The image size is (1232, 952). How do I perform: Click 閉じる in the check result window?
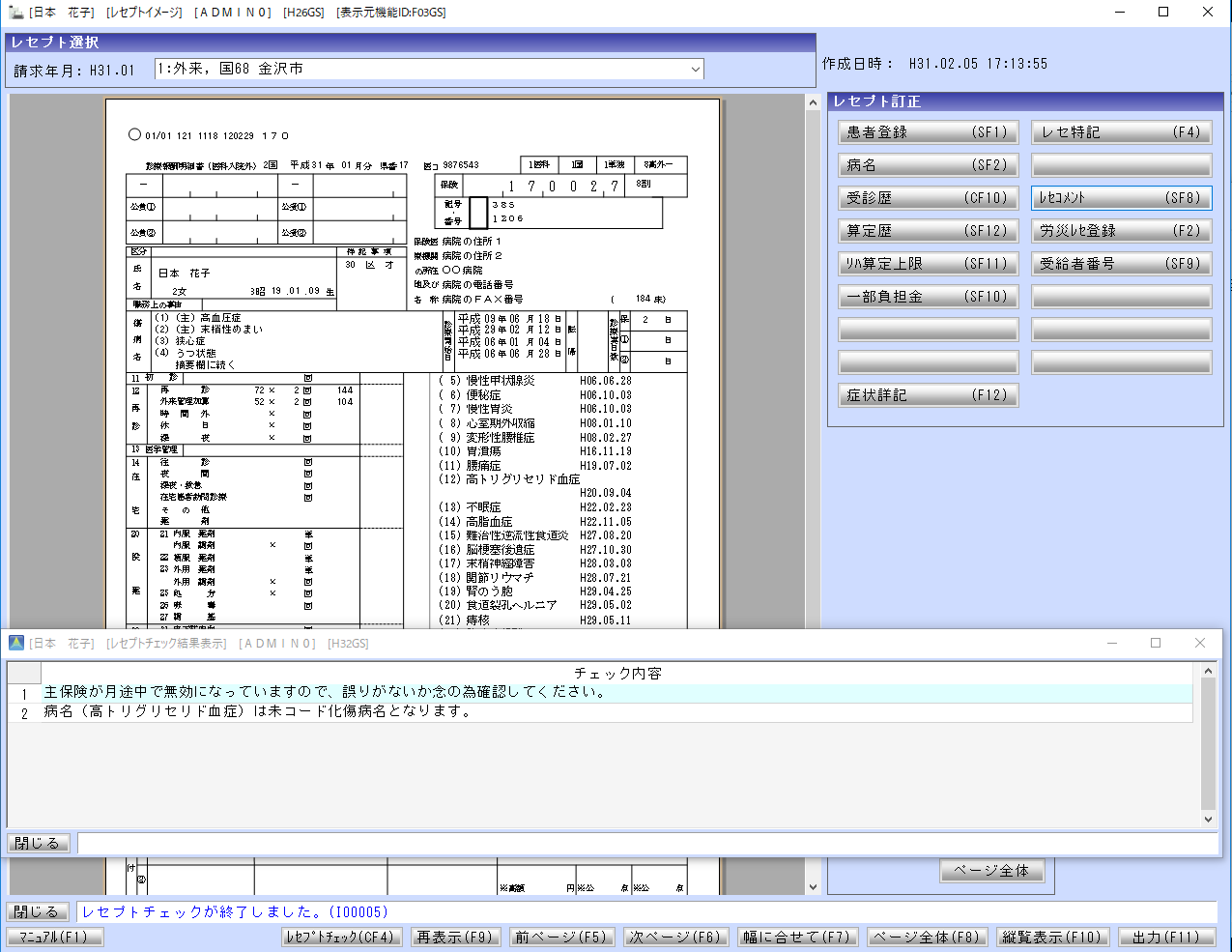click(38, 843)
